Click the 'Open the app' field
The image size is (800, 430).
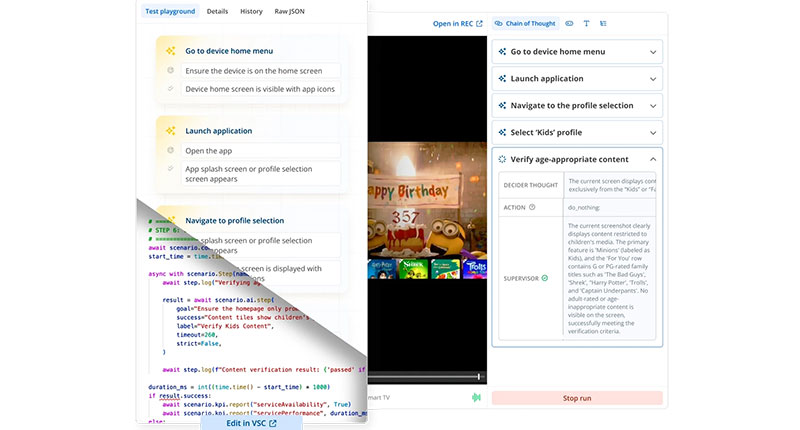click(x=261, y=151)
